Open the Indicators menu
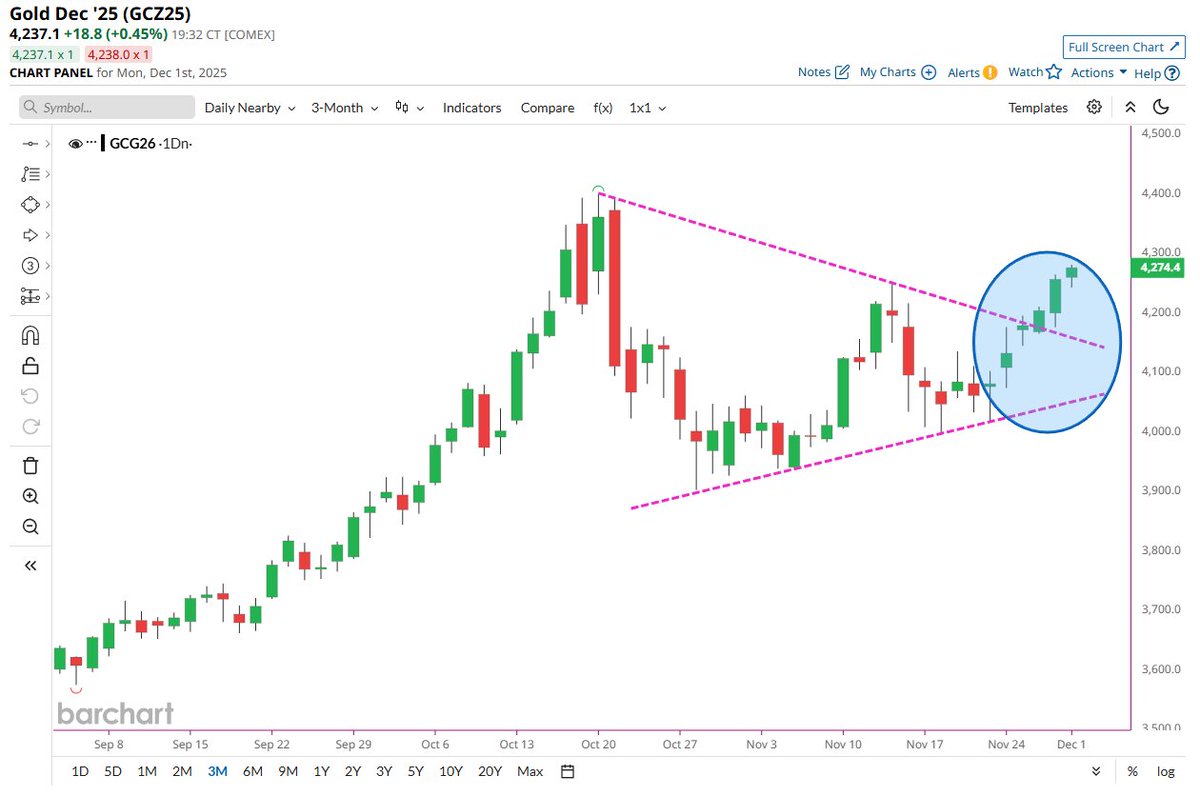This screenshot has width=1200, height=796. pyautogui.click(x=472, y=107)
